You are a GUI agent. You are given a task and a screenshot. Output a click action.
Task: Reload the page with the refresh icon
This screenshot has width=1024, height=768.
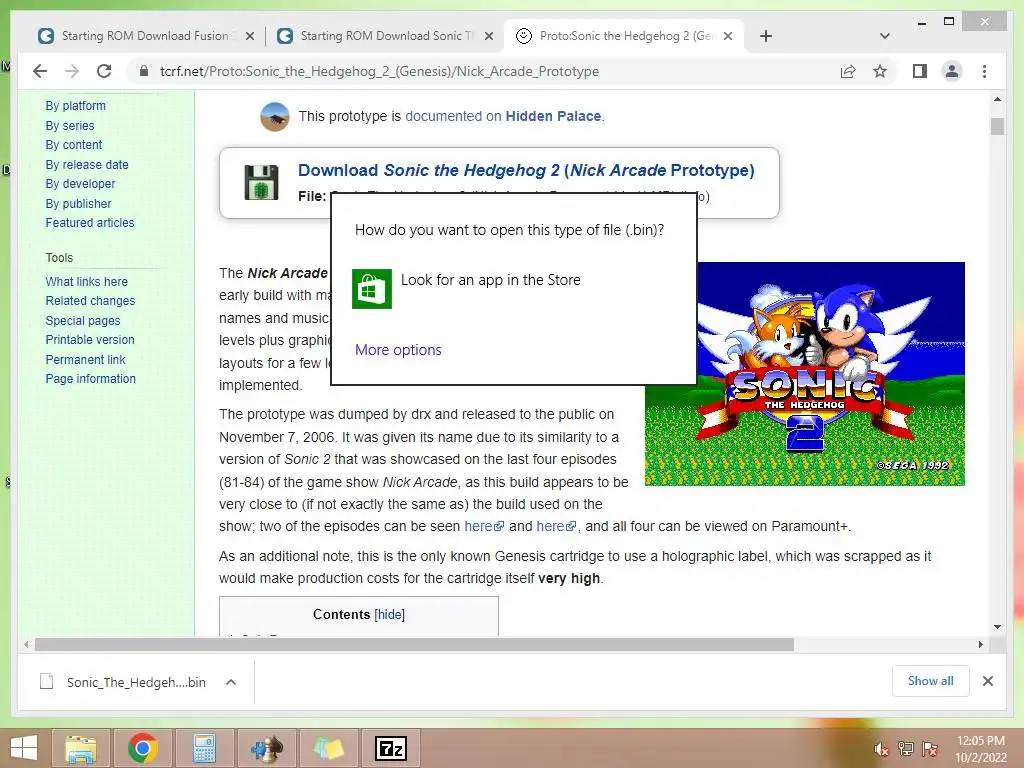[x=104, y=71]
